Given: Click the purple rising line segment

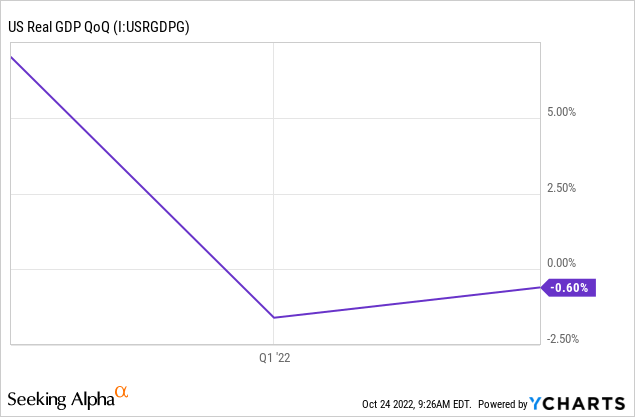Looking at the screenshot, I should (x=407, y=302).
